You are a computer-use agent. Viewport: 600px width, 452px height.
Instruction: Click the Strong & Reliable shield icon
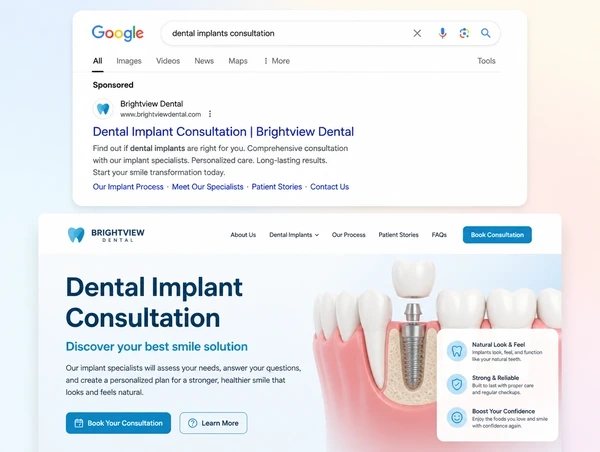click(x=457, y=384)
